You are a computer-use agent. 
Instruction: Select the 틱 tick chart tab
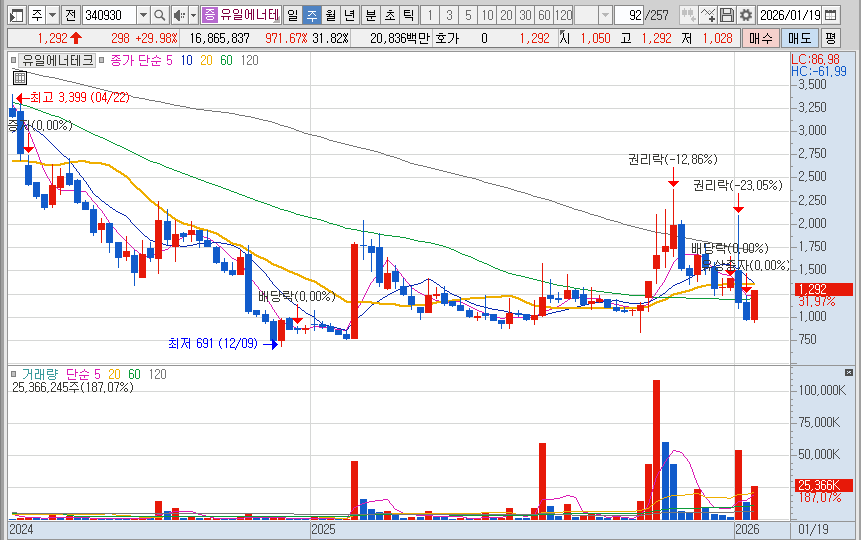[x=409, y=15]
